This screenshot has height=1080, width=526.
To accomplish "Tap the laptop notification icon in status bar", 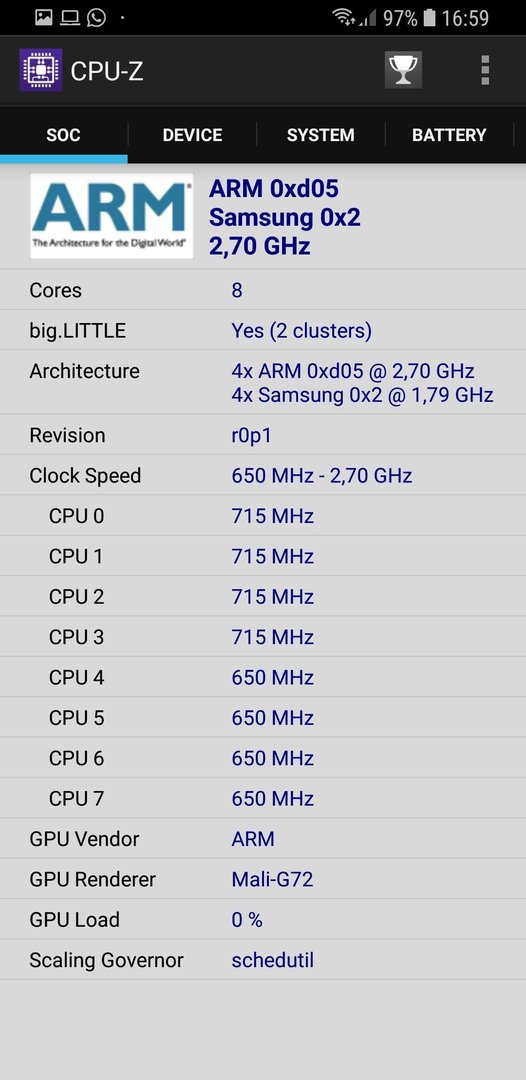I will point(70,18).
